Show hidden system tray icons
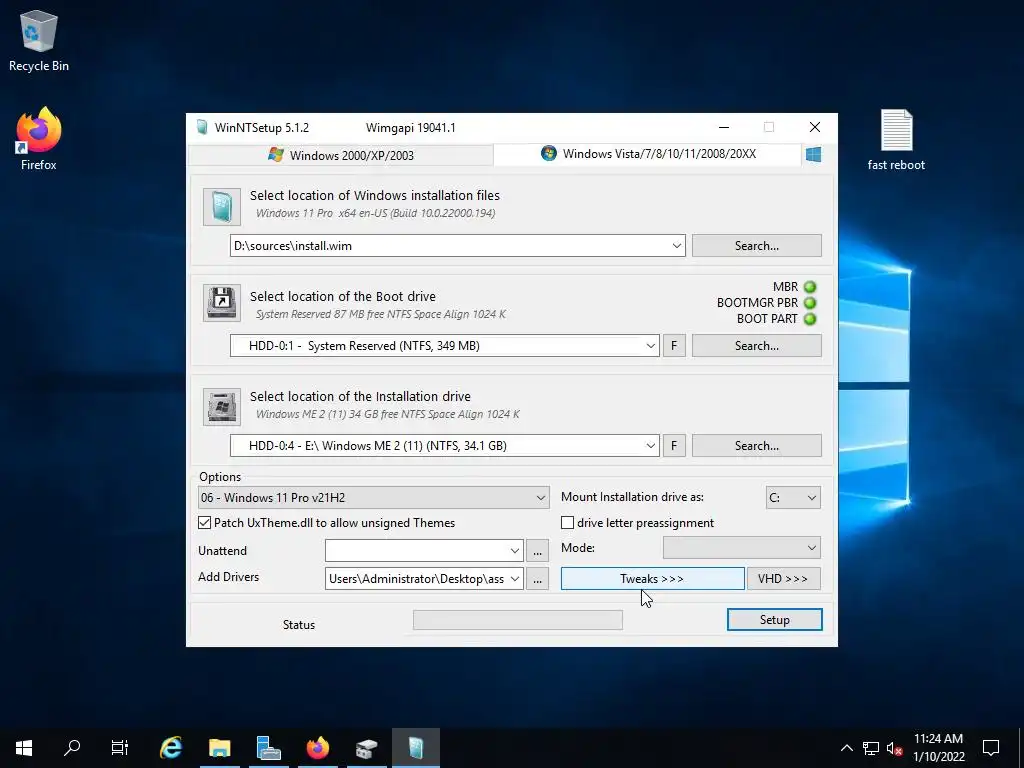 click(846, 748)
